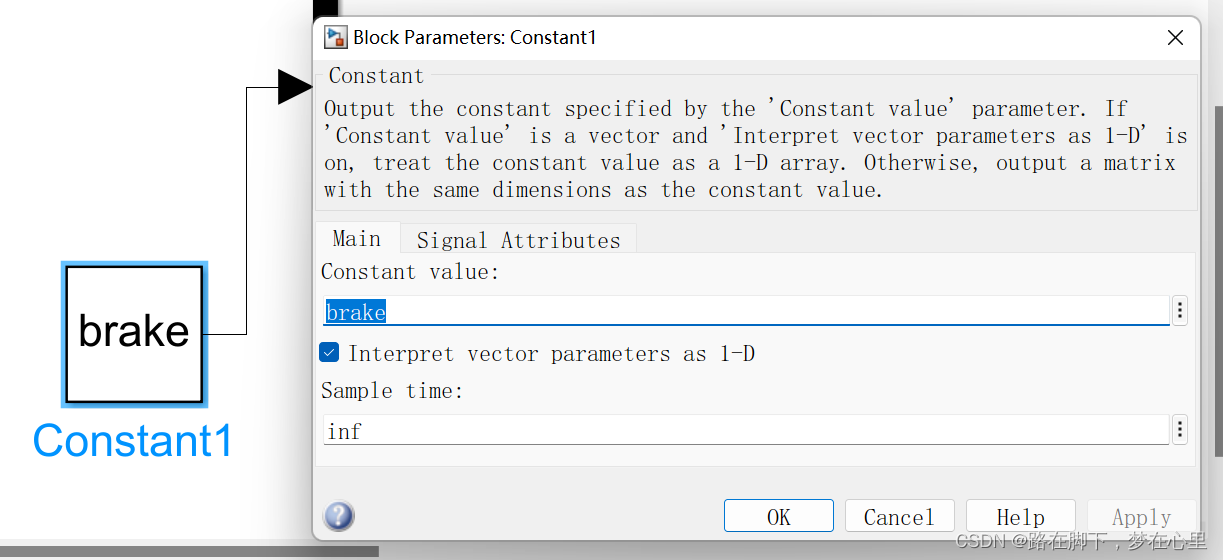
Task: Click the Cancel button
Action: (x=899, y=516)
